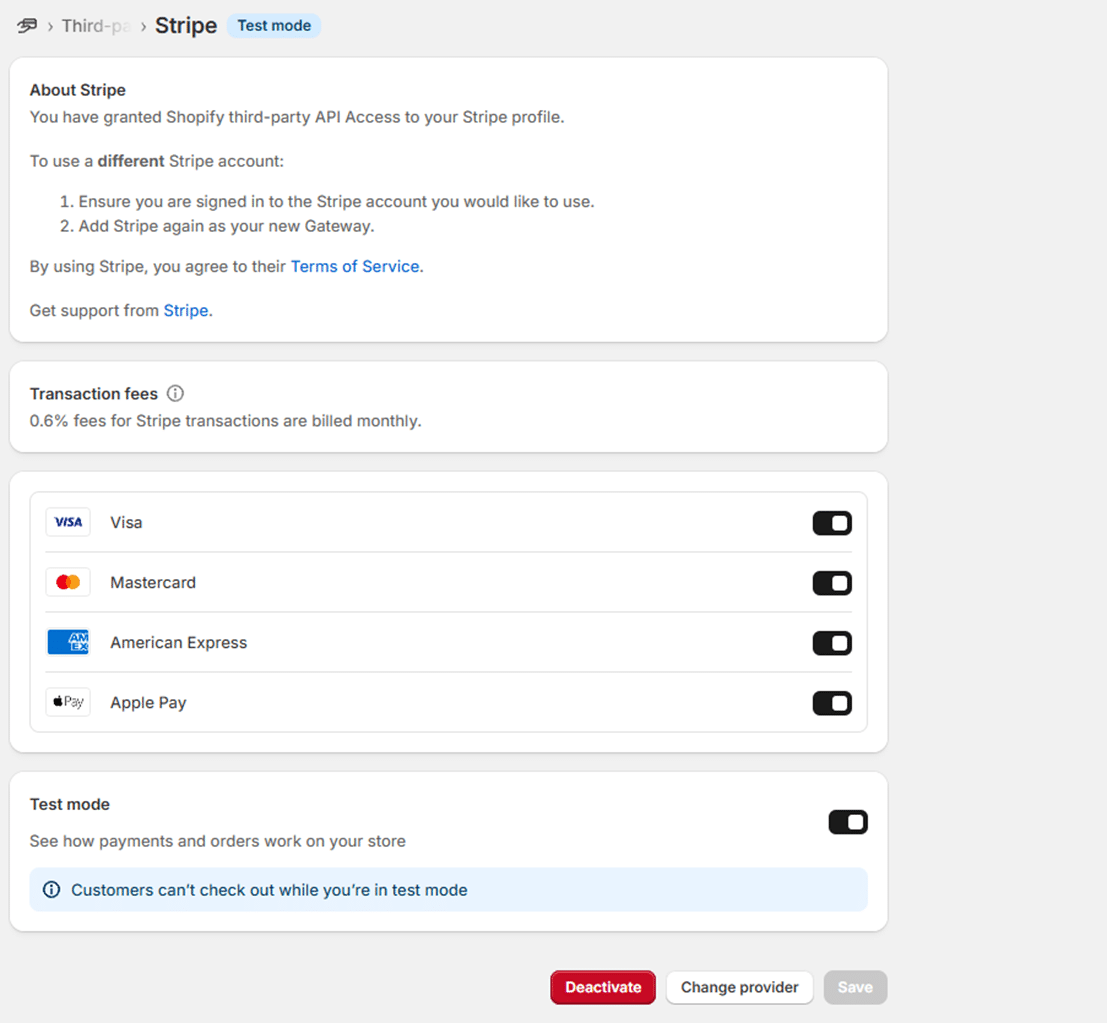Screen dimensions: 1107x1023
Task: Disable Apple Pay toggle switch
Action: click(831, 703)
